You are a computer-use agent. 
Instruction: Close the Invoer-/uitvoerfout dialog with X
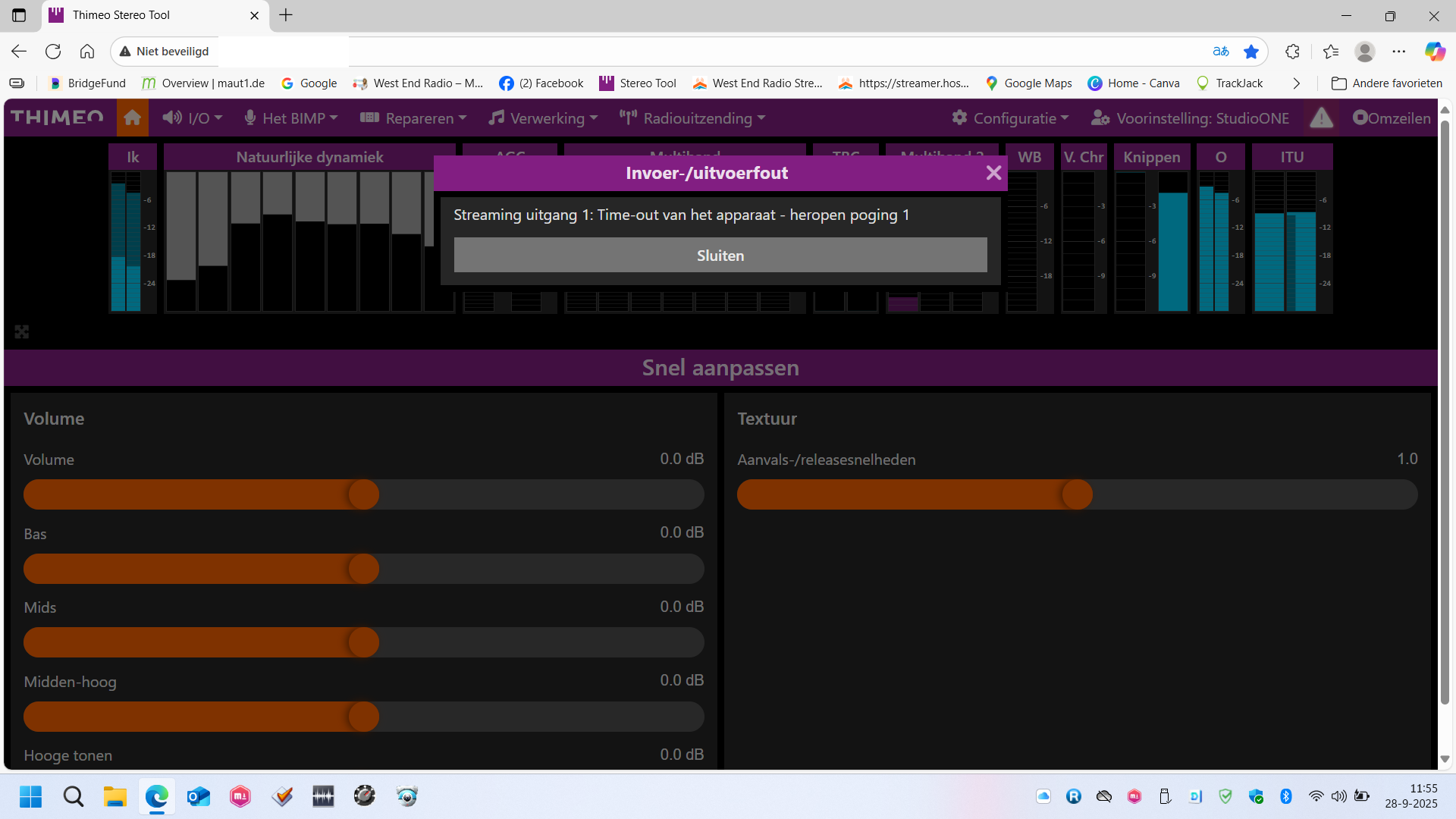[993, 173]
